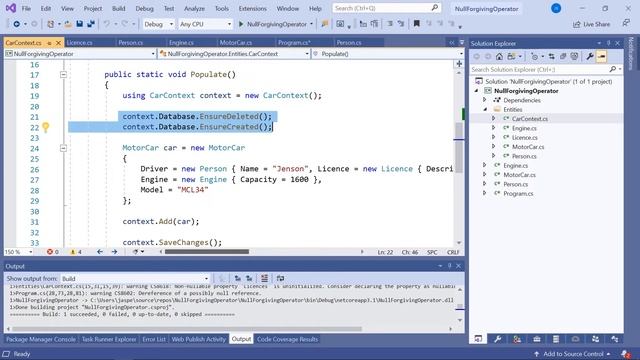Screen dimensions: 640x360
Task: Expand MotorCar.cs under Entities folder
Action: coord(493,147)
